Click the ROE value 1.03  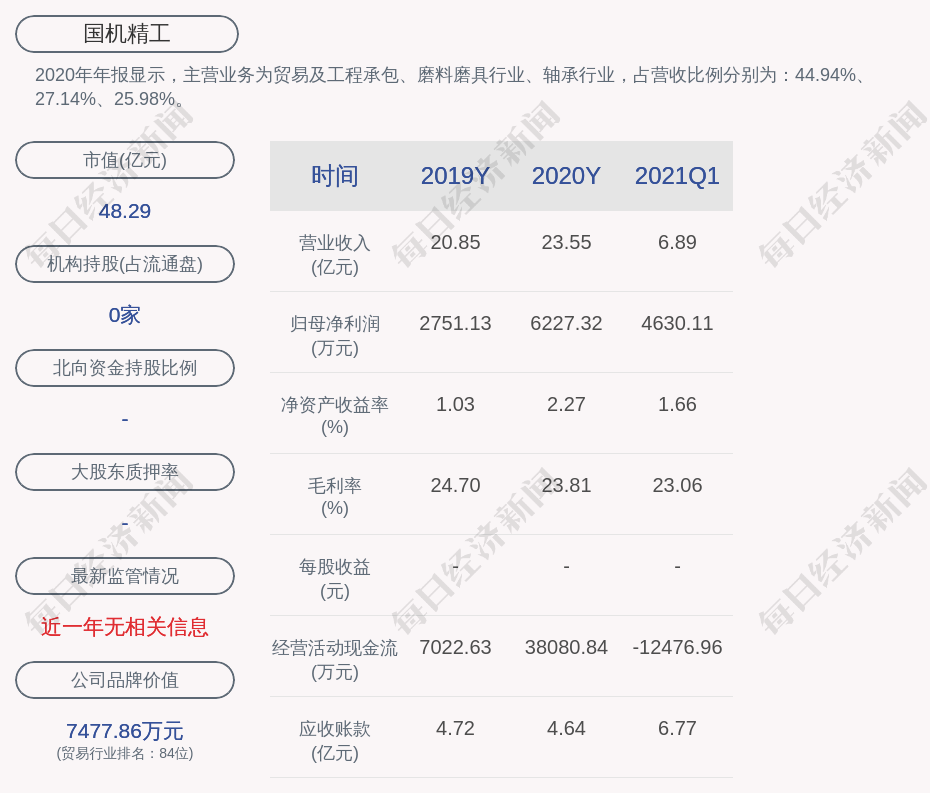pyautogui.click(x=455, y=405)
